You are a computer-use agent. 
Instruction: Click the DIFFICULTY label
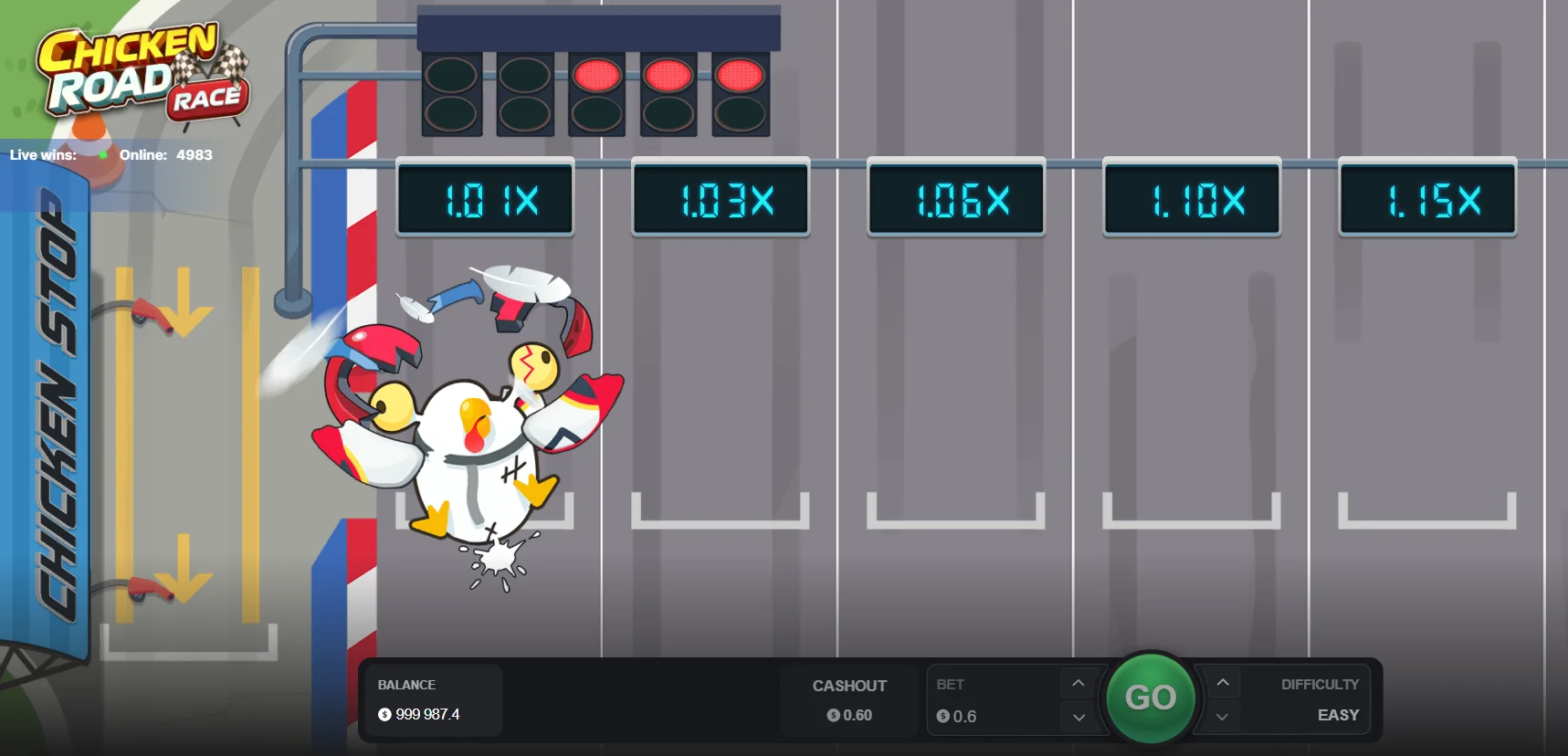pos(1320,684)
